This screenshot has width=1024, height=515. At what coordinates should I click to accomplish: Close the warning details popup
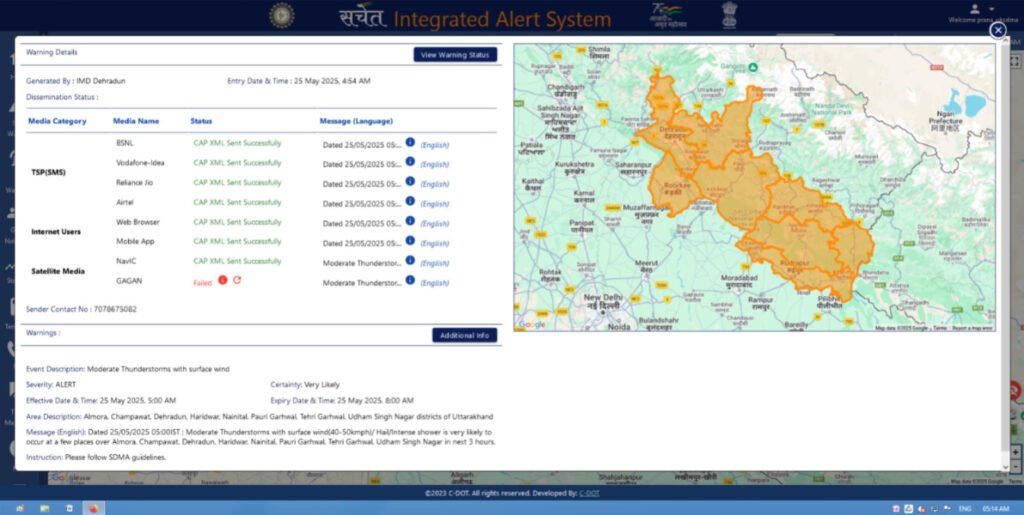tap(997, 31)
